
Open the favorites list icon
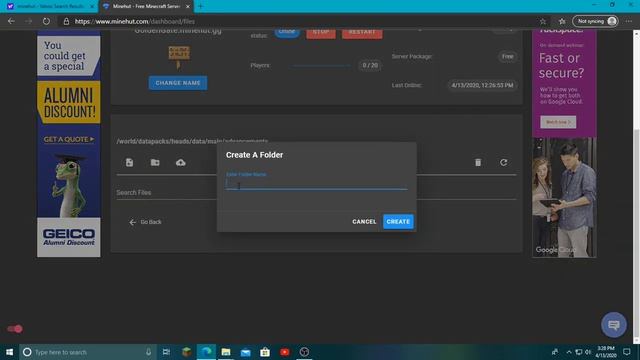point(562,21)
